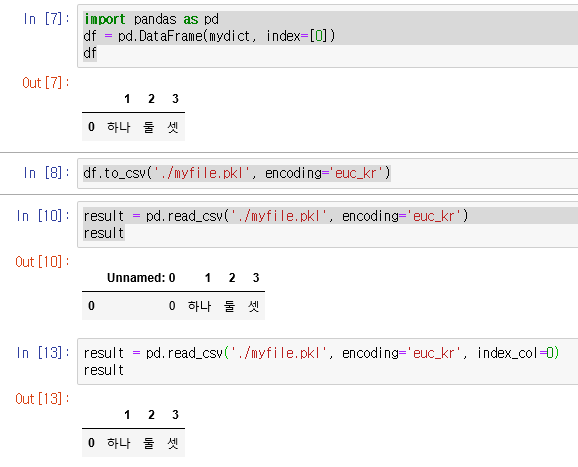Click the 'import pandas as pd' code line
Image resolution: width=578 pixels, height=467 pixels.
tap(152, 19)
